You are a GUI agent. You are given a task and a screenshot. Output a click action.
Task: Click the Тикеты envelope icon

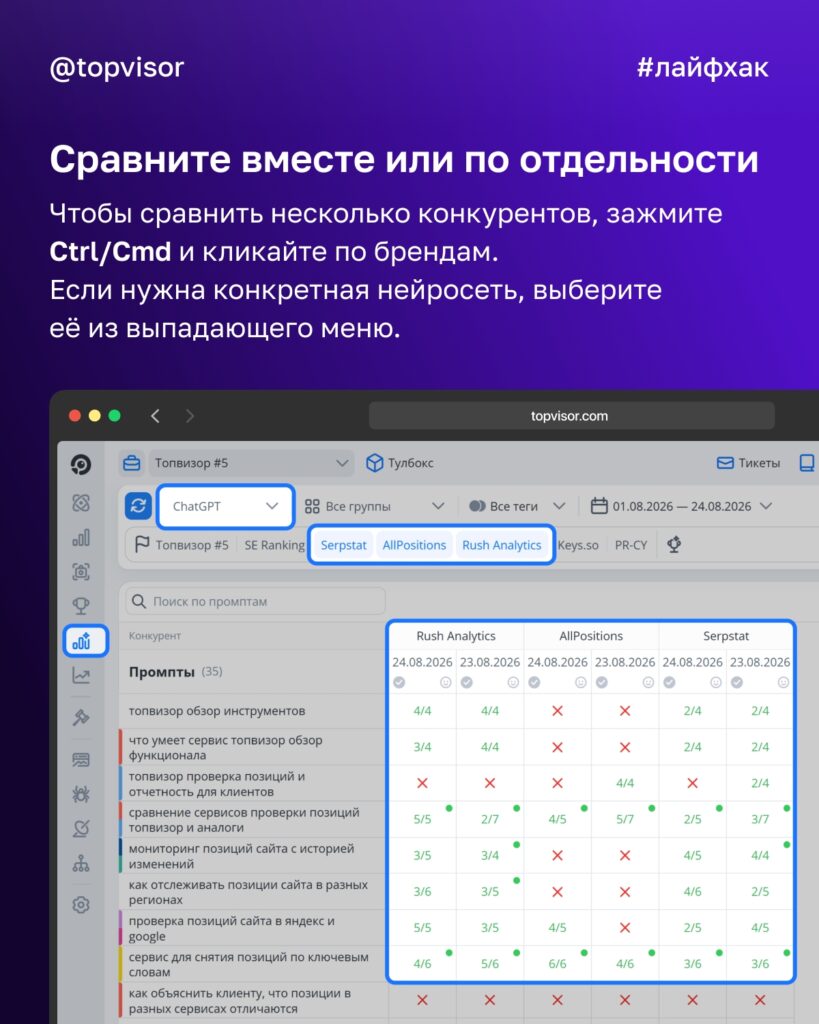(x=725, y=463)
